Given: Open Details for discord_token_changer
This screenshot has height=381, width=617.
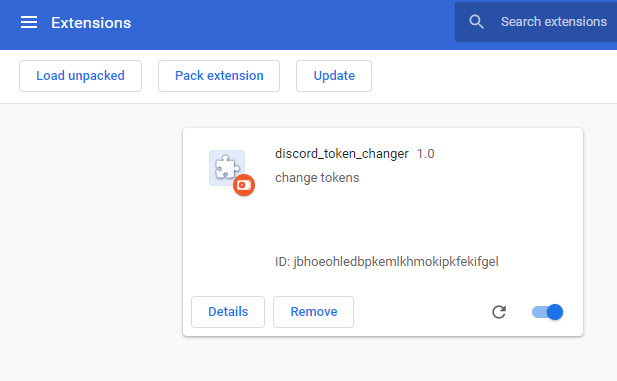Looking at the screenshot, I should [x=228, y=312].
